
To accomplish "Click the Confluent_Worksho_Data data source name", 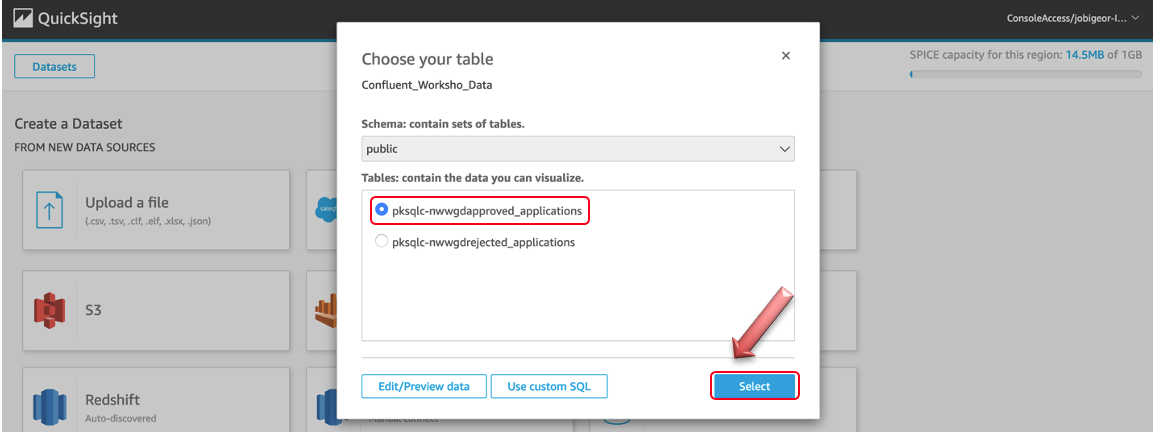I will [426, 85].
